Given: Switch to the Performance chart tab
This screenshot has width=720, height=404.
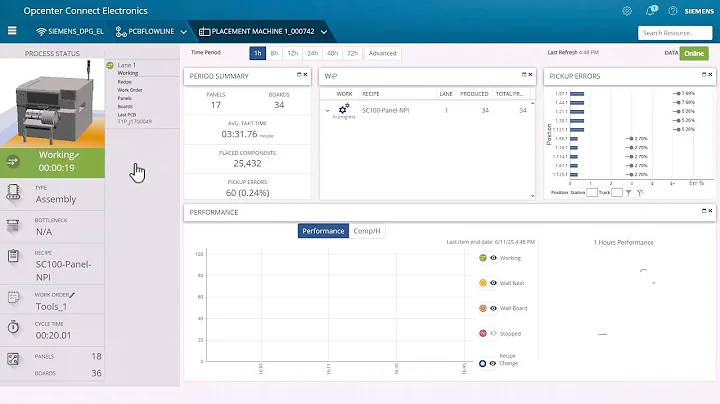Looking at the screenshot, I should [323, 231].
